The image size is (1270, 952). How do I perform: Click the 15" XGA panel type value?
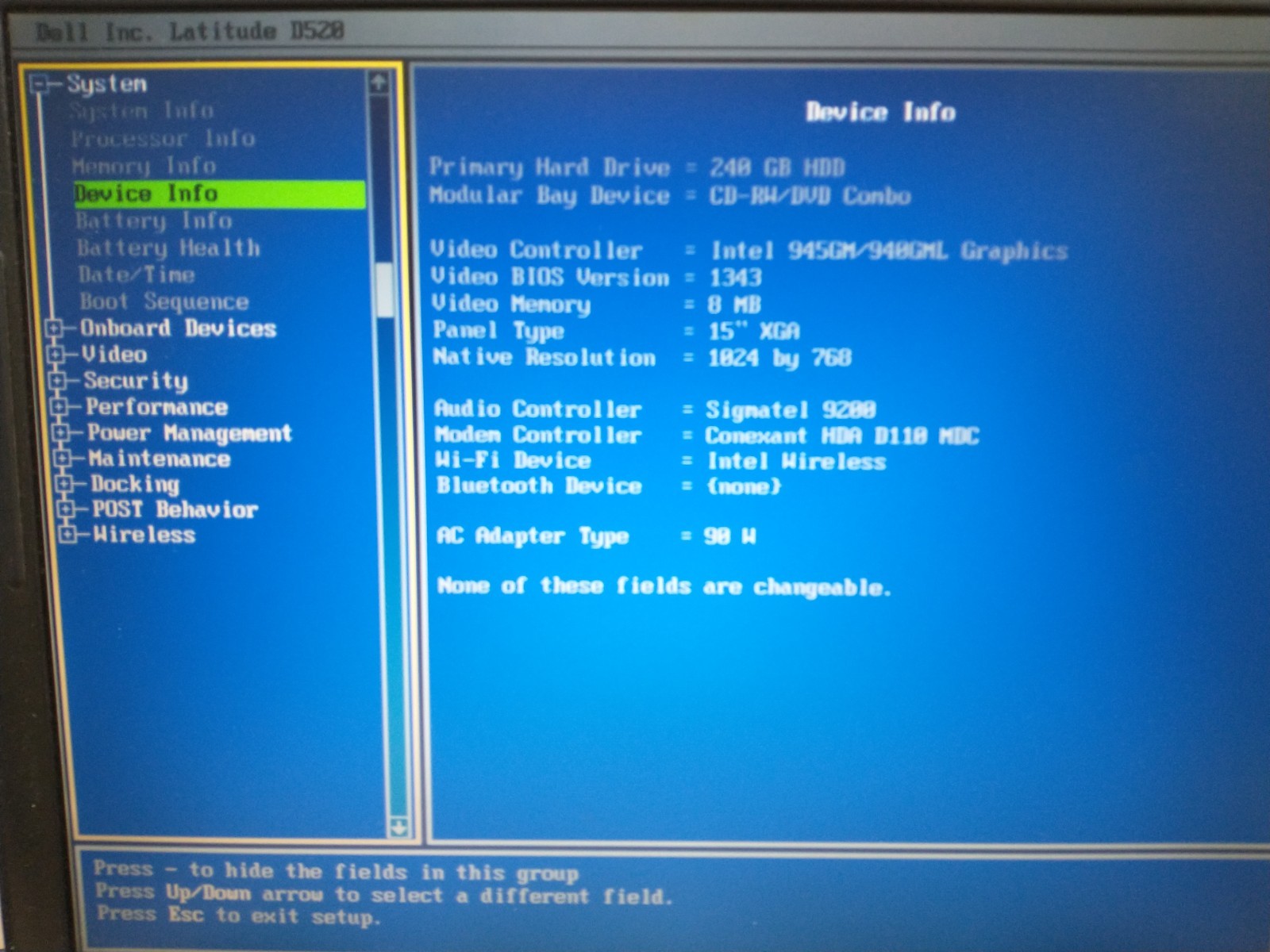point(754,331)
